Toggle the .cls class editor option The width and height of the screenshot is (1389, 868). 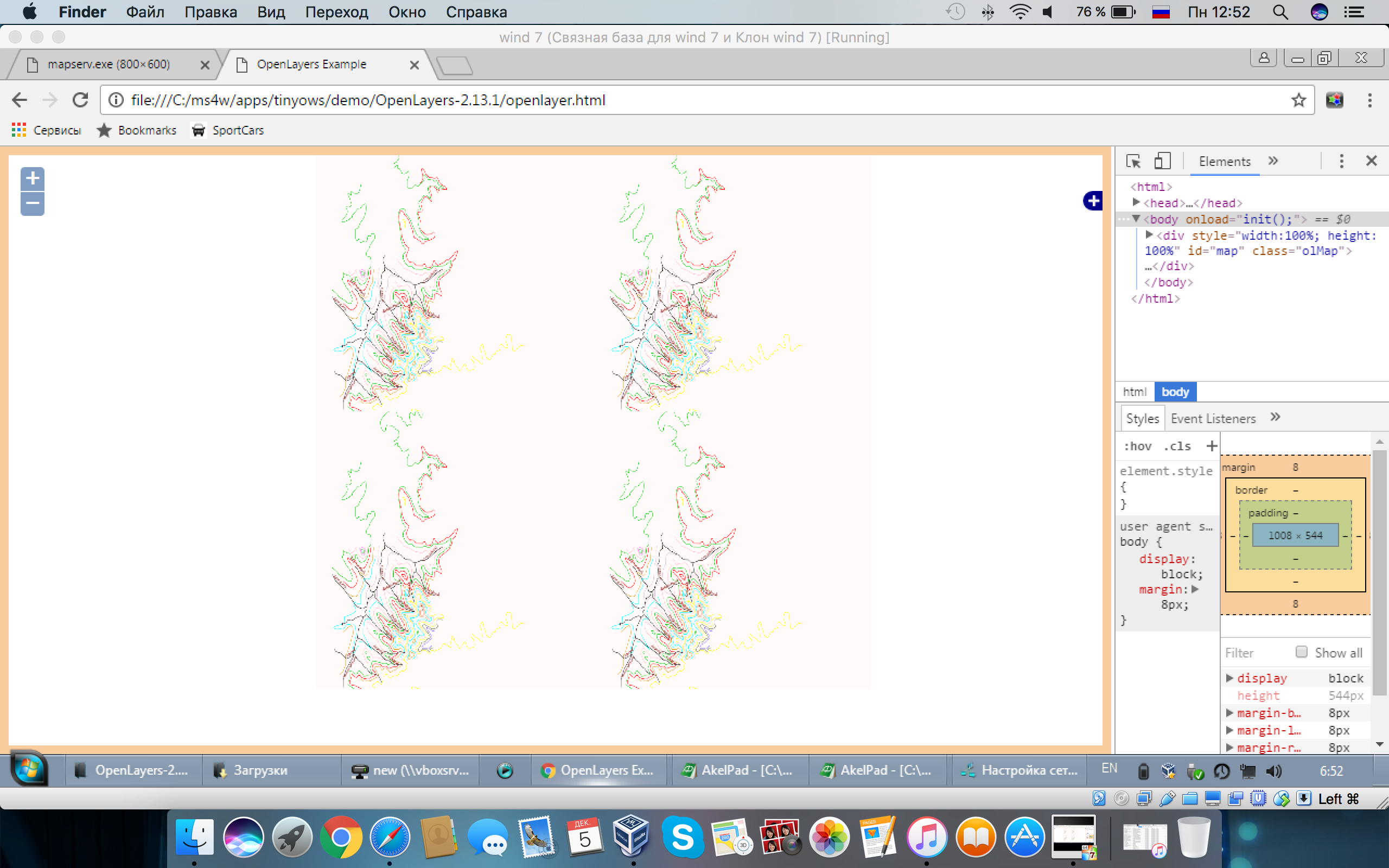coord(1177,446)
